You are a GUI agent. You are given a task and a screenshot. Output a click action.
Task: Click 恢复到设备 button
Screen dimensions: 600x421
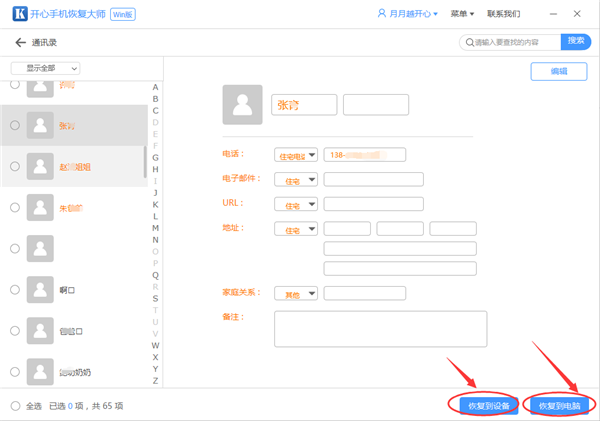(x=489, y=406)
